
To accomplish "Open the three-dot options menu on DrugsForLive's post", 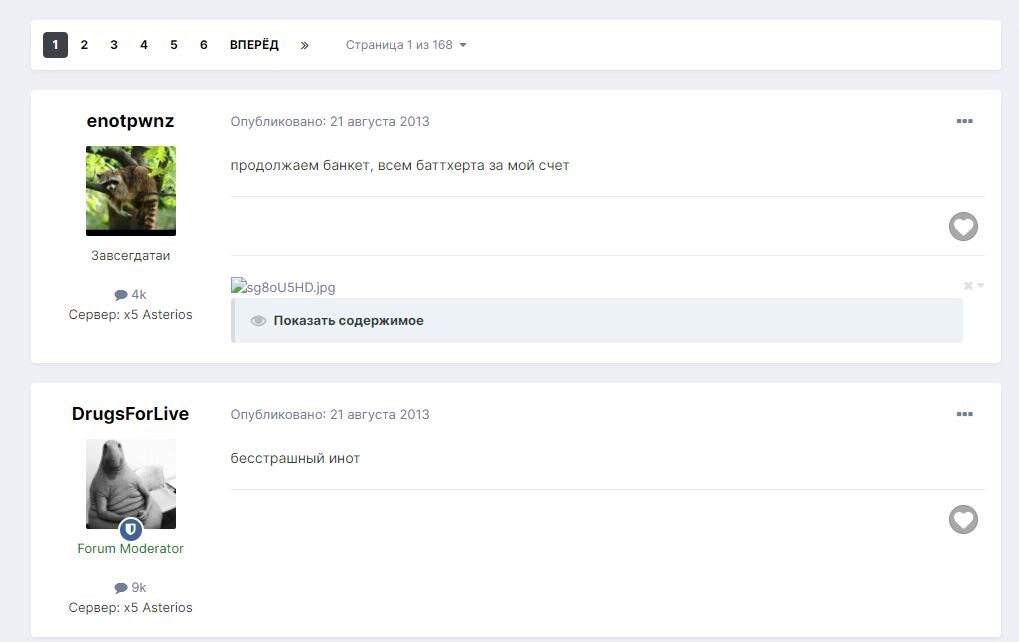I will point(964,414).
